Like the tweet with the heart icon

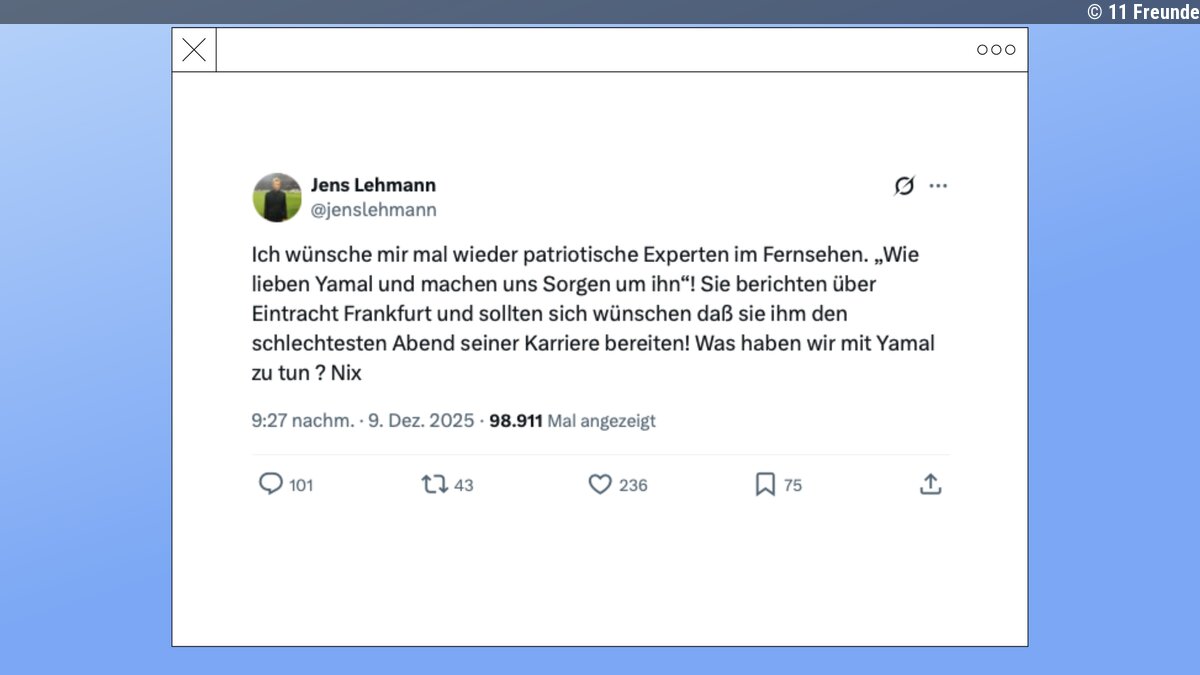[x=600, y=484]
